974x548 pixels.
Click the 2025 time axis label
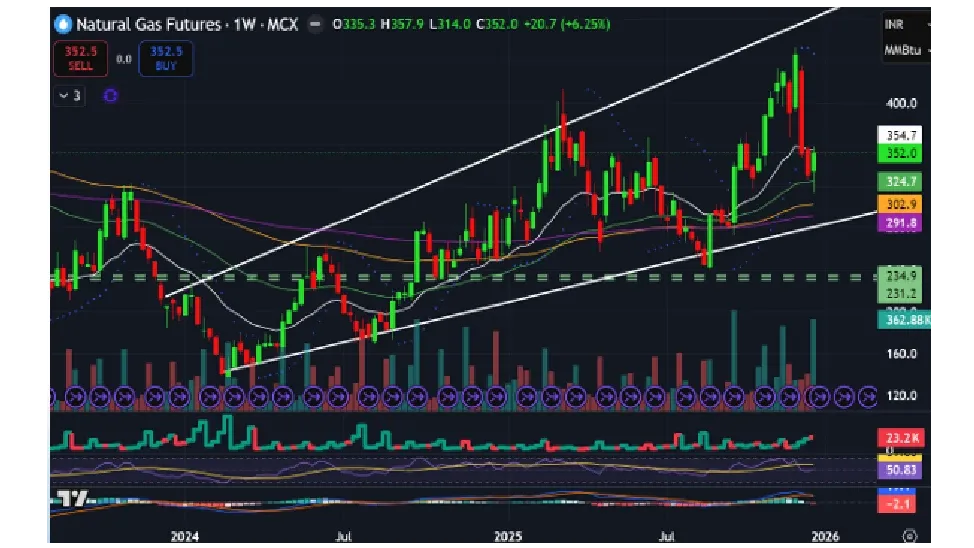coord(508,536)
